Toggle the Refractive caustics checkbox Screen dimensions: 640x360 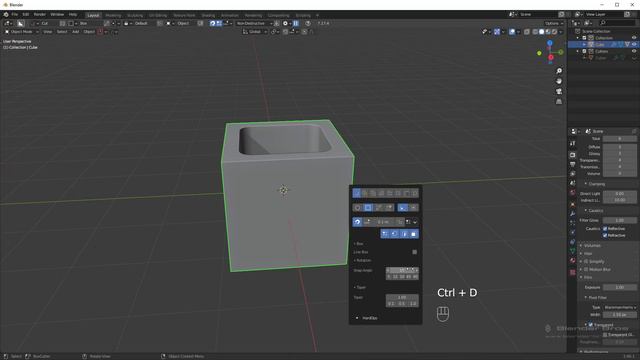605,235
